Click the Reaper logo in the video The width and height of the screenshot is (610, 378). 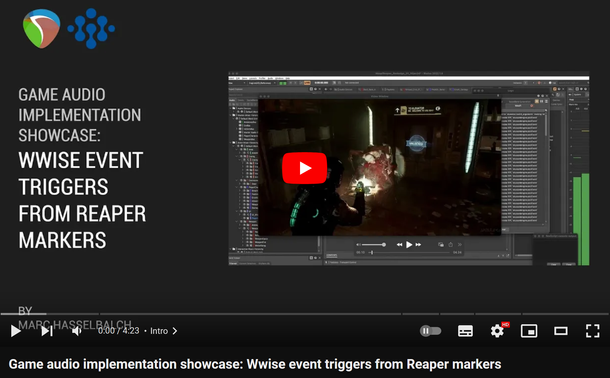tap(41, 29)
